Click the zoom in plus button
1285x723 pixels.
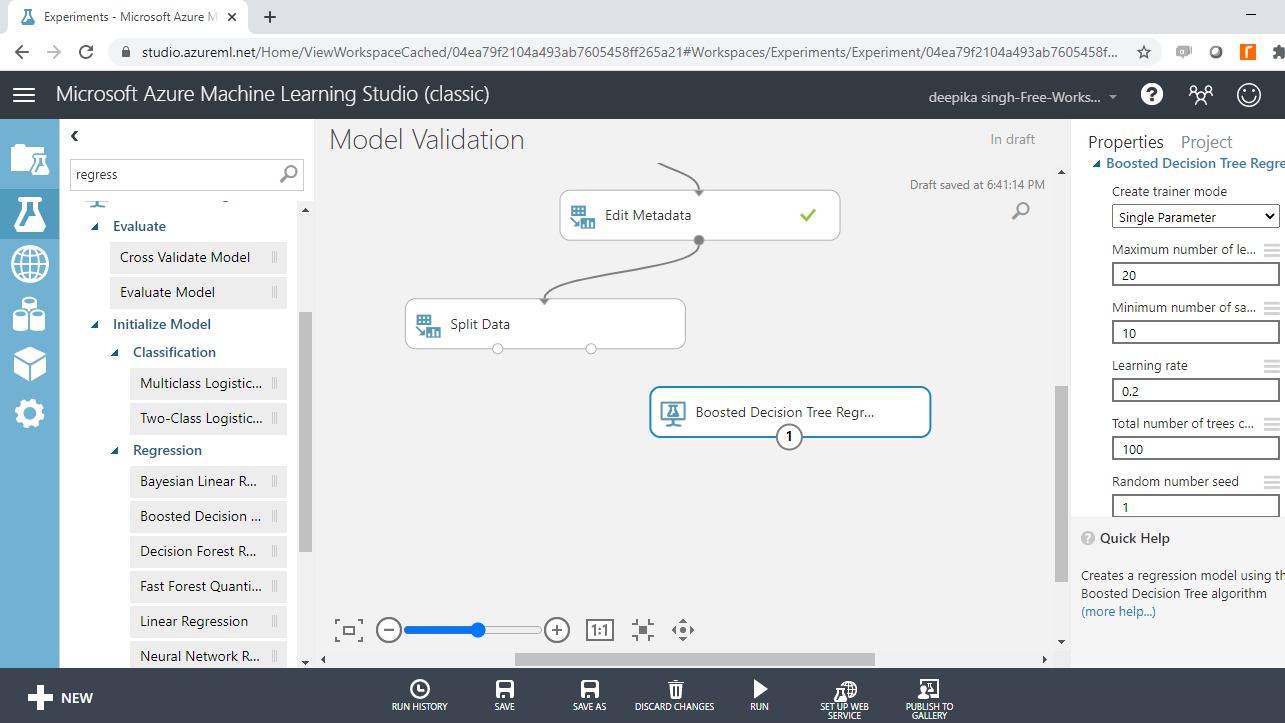click(x=557, y=630)
